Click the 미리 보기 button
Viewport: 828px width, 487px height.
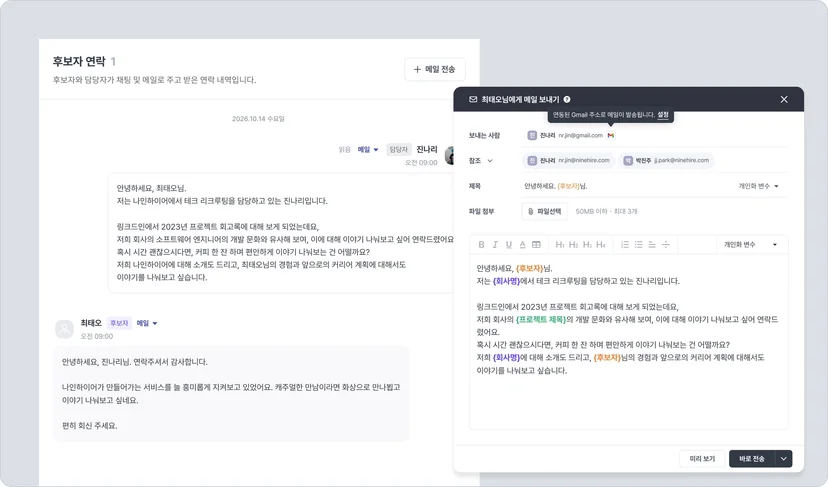[x=702, y=458]
